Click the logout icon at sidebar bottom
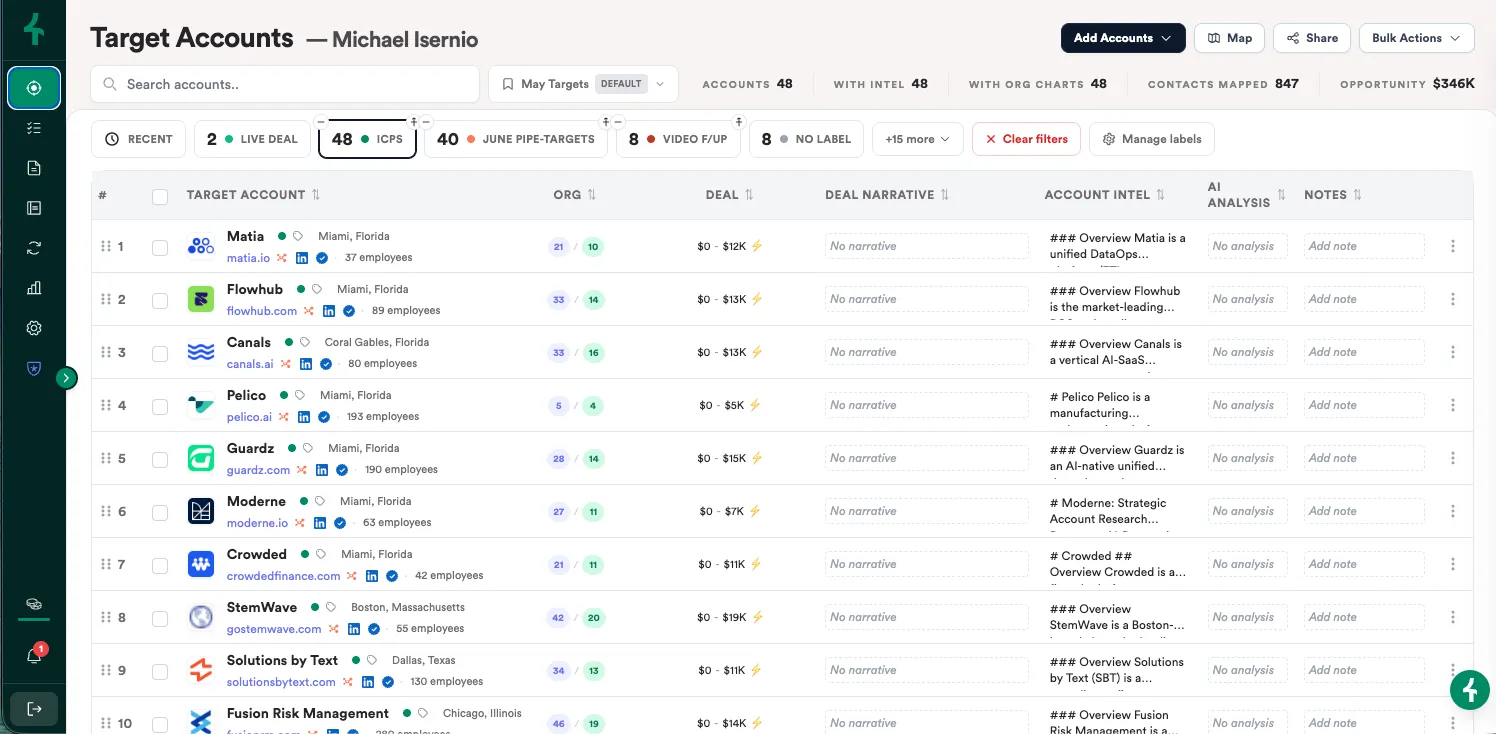 pyautogui.click(x=34, y=709)
